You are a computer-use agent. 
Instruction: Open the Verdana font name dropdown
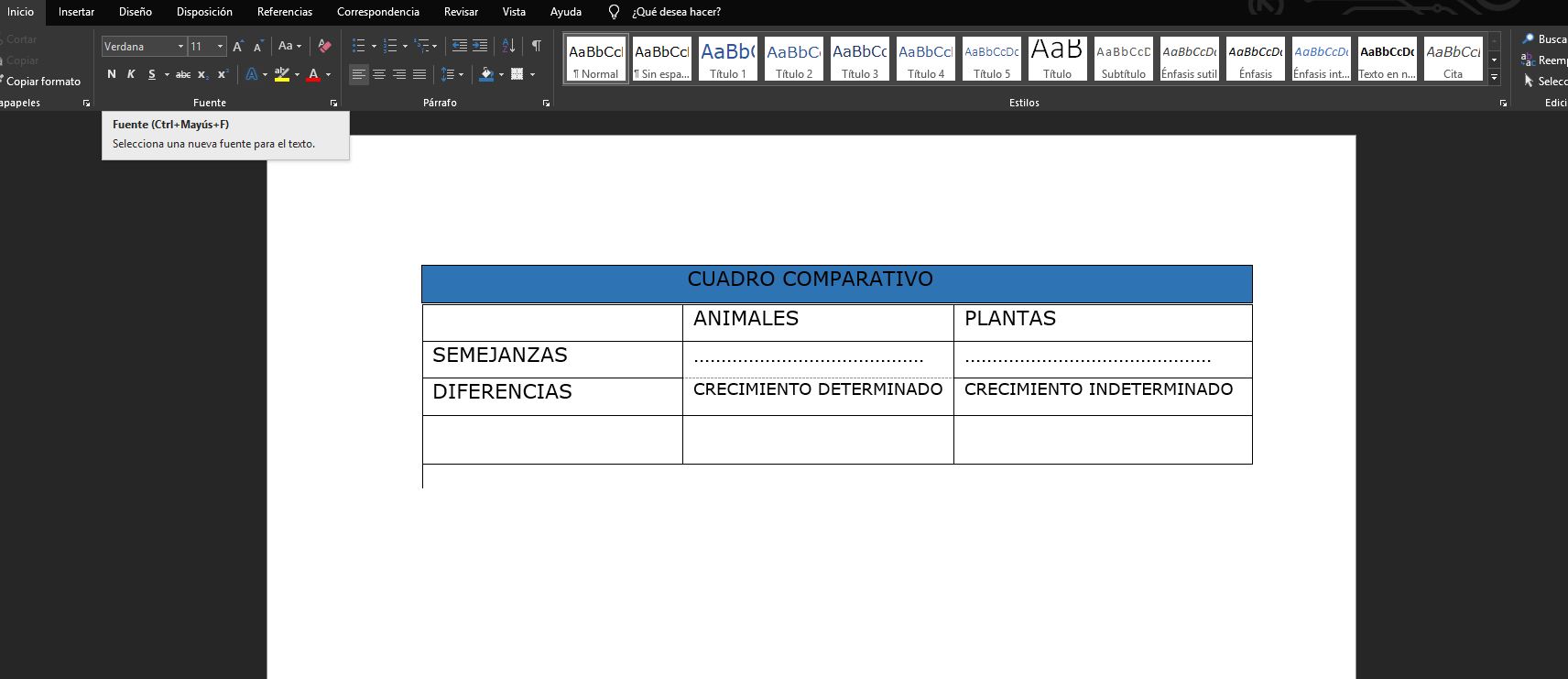[180, 47]
